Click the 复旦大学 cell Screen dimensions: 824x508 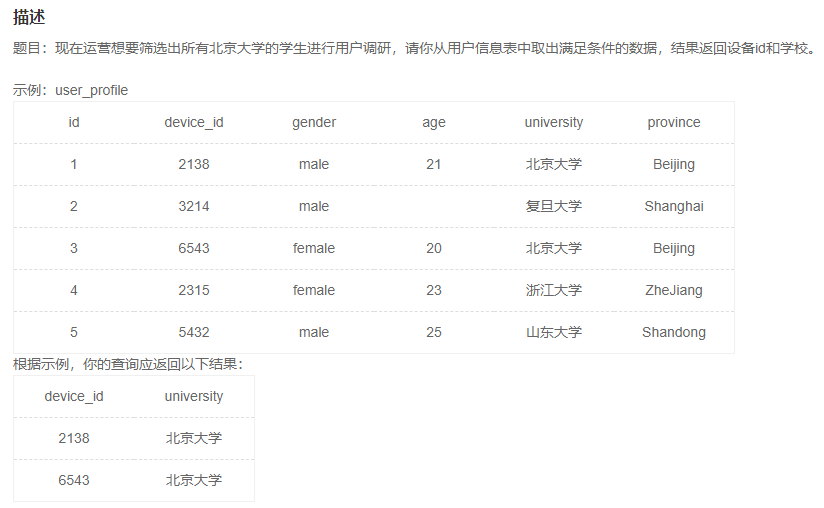click(x=554, y=206)
